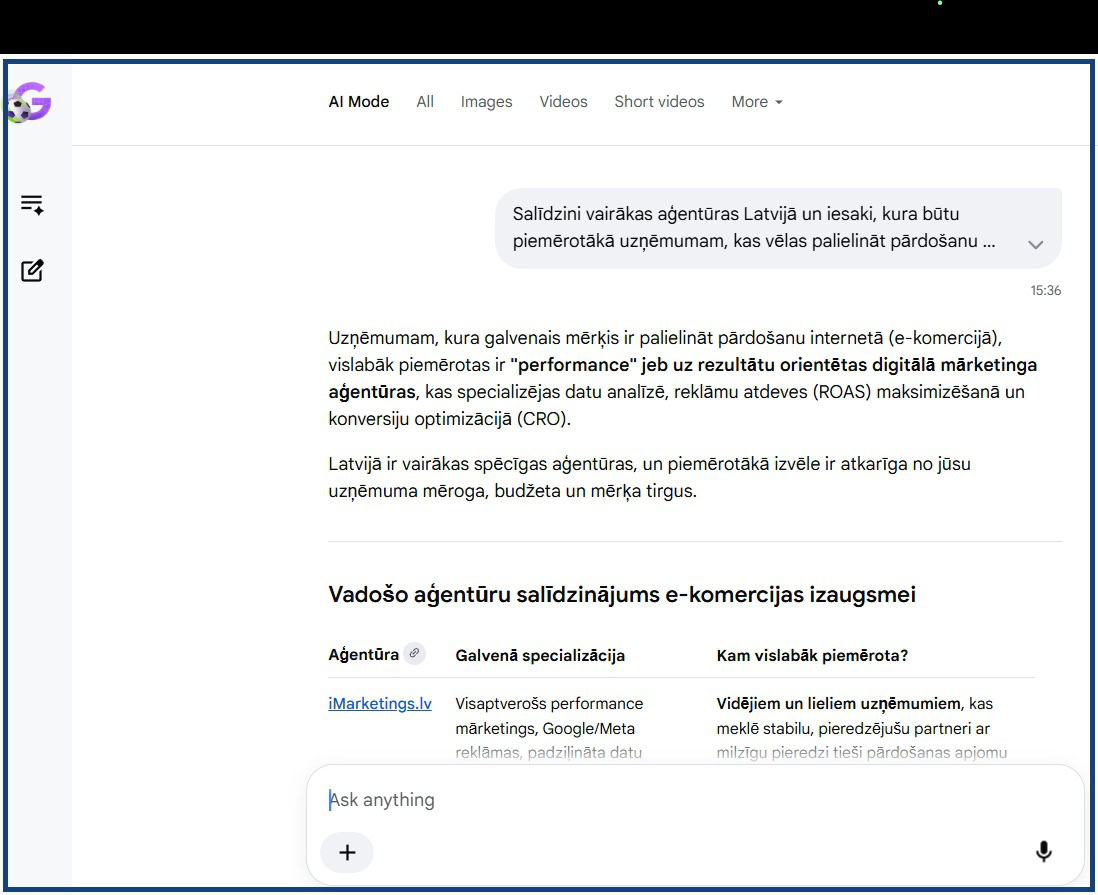Click the paragraph starting Latvijā ir vairākas

pos(649,477)
